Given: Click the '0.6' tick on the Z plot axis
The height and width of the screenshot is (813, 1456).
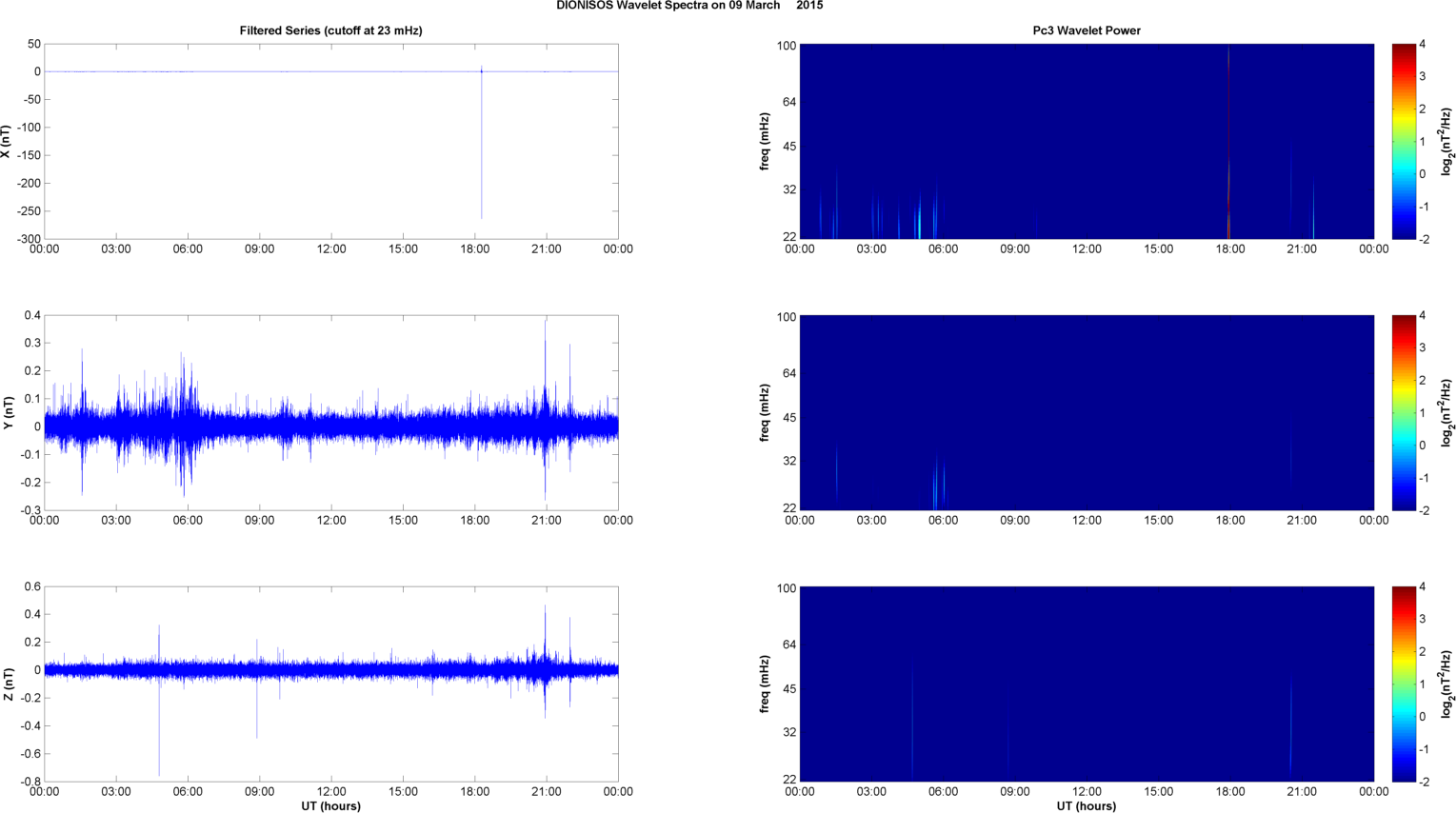Looking at the screenshot, I should pyautogui.click(x=33, y=586).
